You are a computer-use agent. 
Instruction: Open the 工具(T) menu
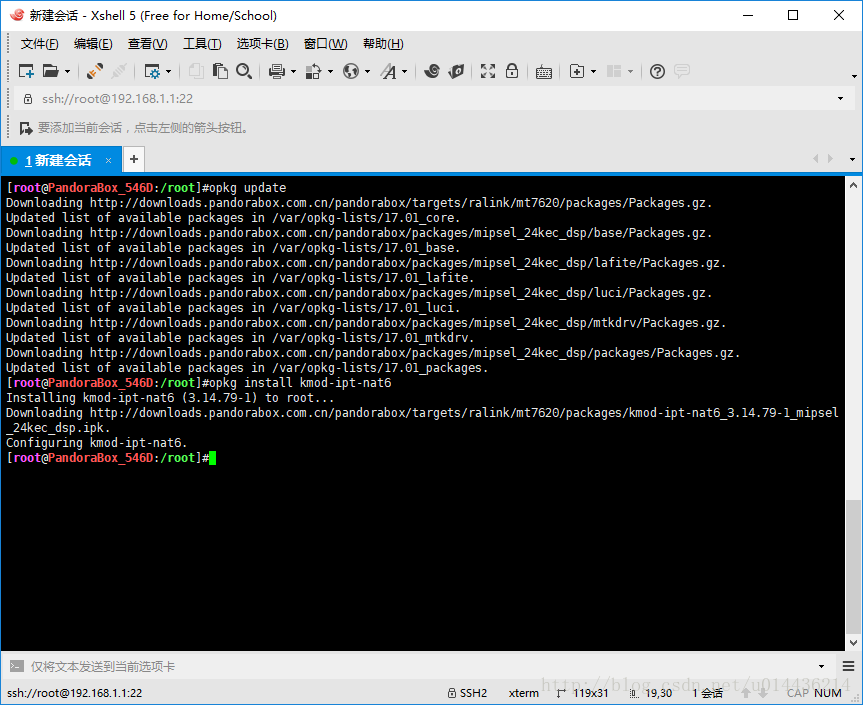pyautogui.click(x=202, y=44)
